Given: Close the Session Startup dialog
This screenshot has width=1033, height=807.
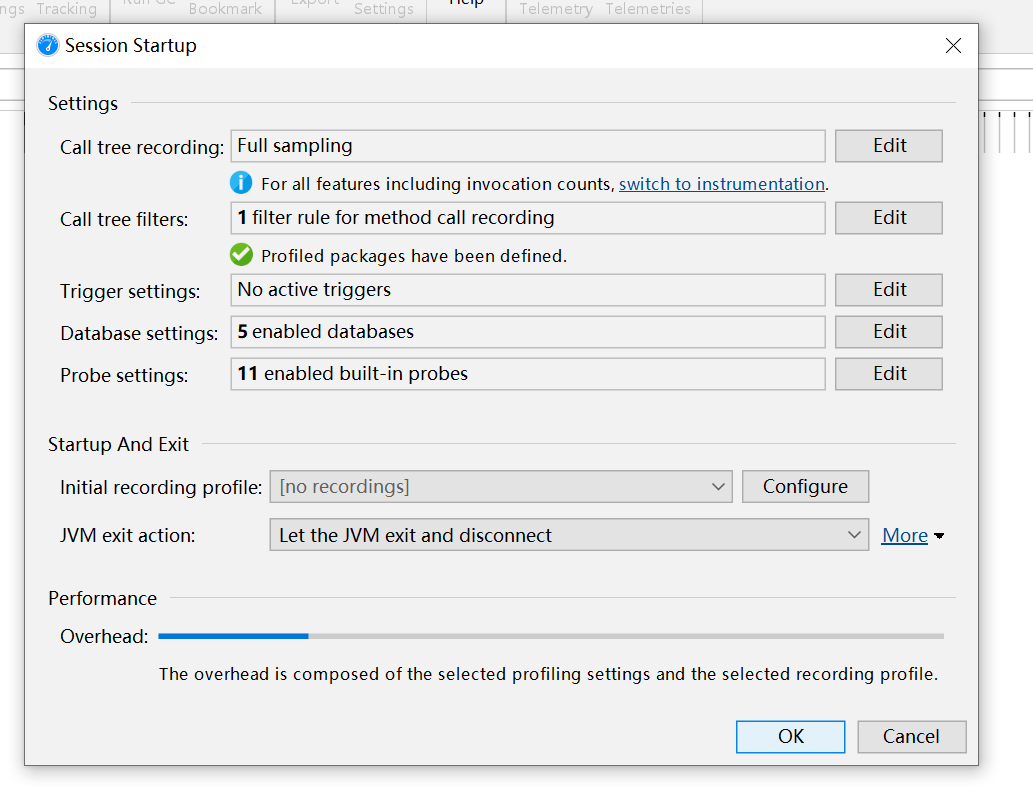Looking at the screenshot, I should coord(953,46).
